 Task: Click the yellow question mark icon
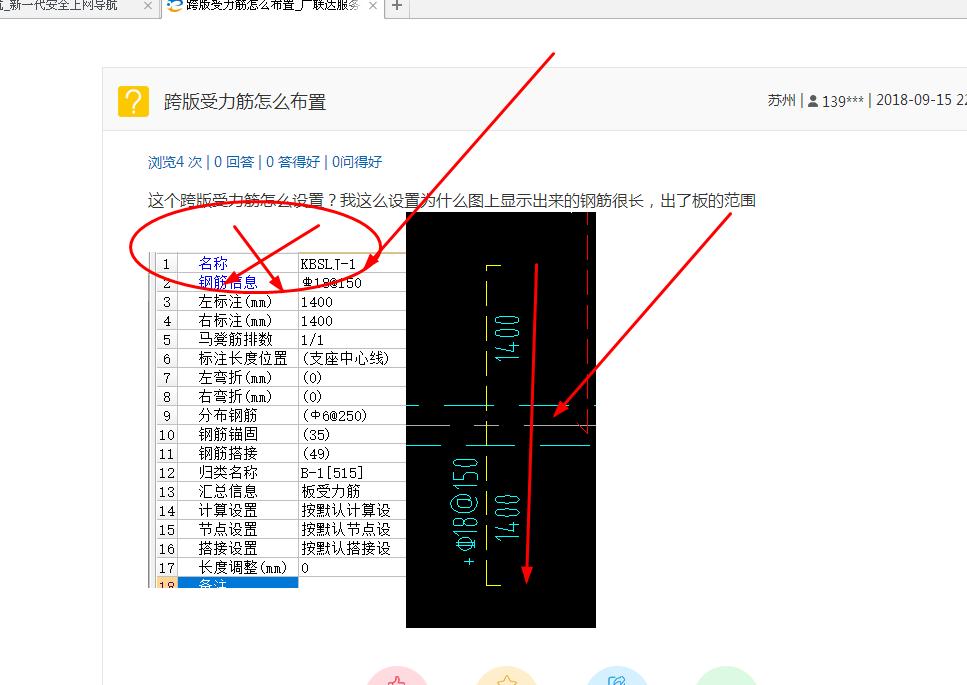click(133, 101)
